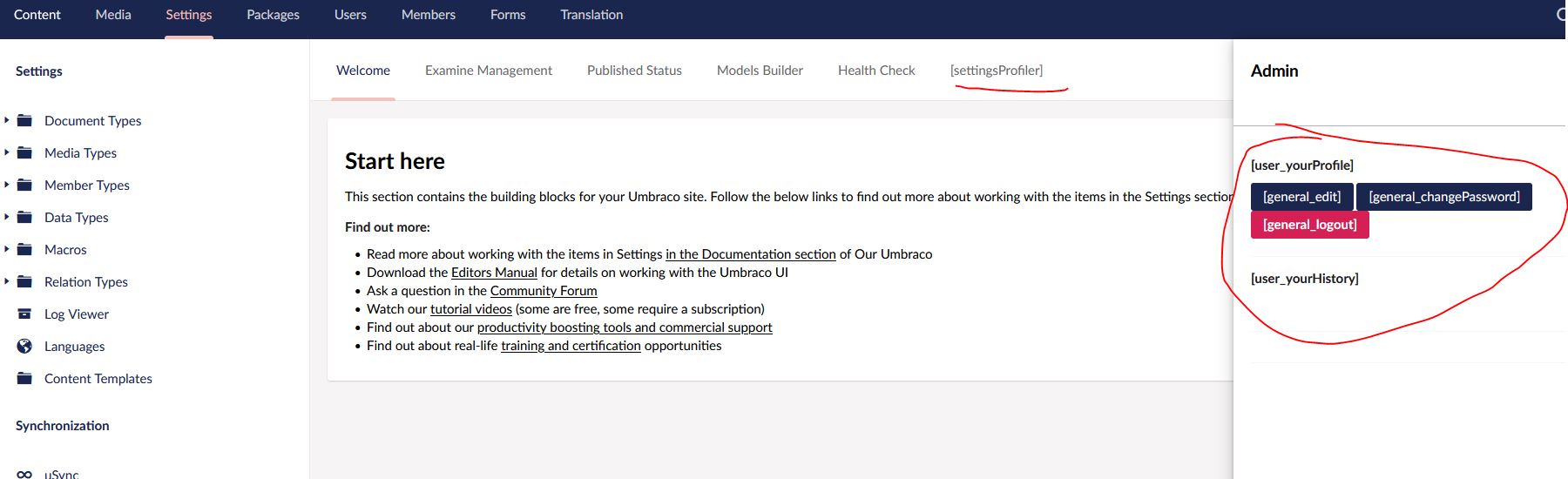1568x479 pixels.
Task: Click the red [general_logout] button
Action: [x=1309, y=225]
